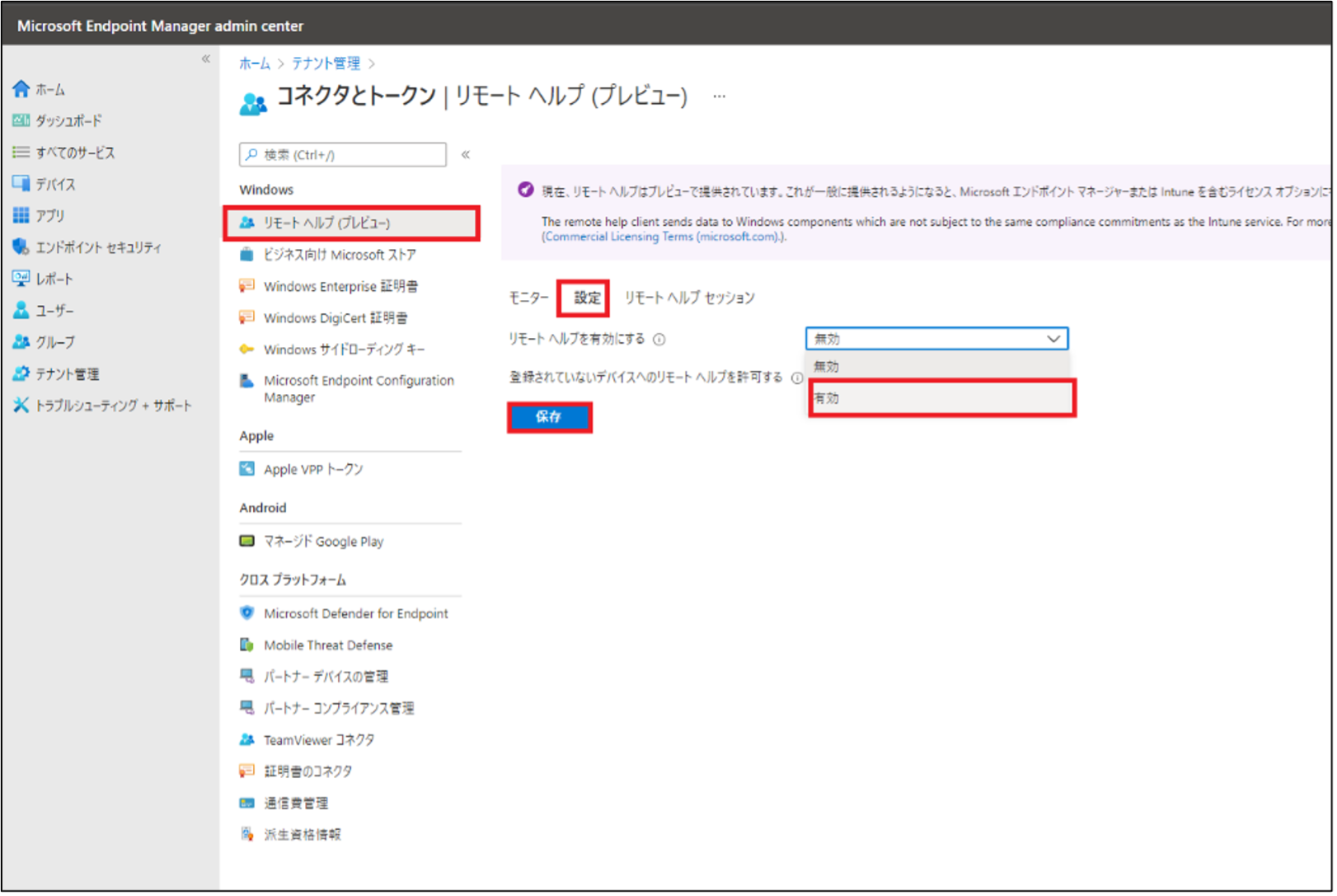Click Windows Enterprise 証明書 icon
Image resolution: width=1337 pixels, height=896 pixels.
click(246, 286)
